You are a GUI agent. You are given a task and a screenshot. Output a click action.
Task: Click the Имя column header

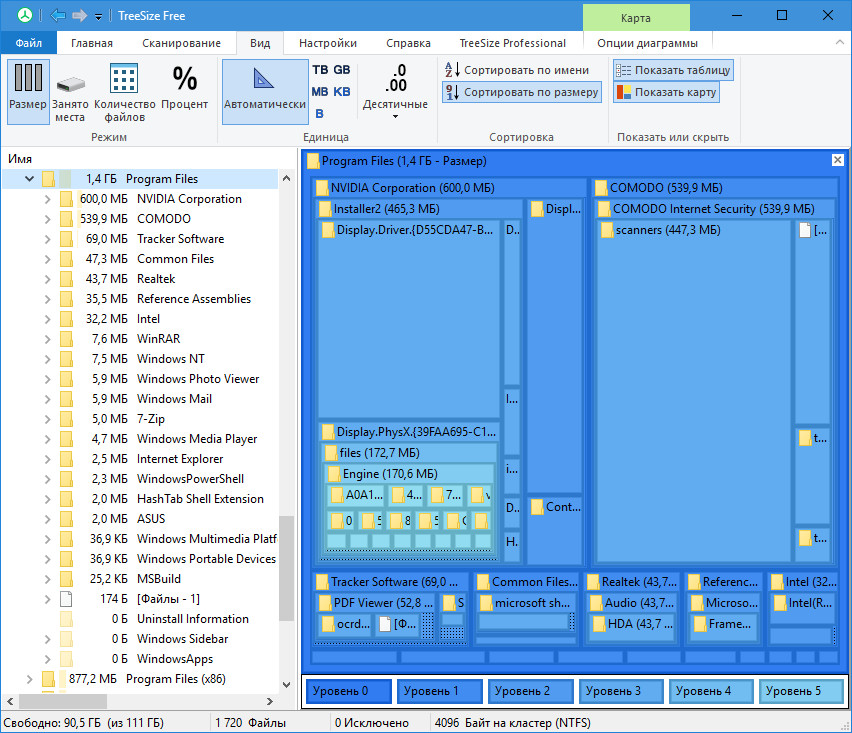[20, 159]
